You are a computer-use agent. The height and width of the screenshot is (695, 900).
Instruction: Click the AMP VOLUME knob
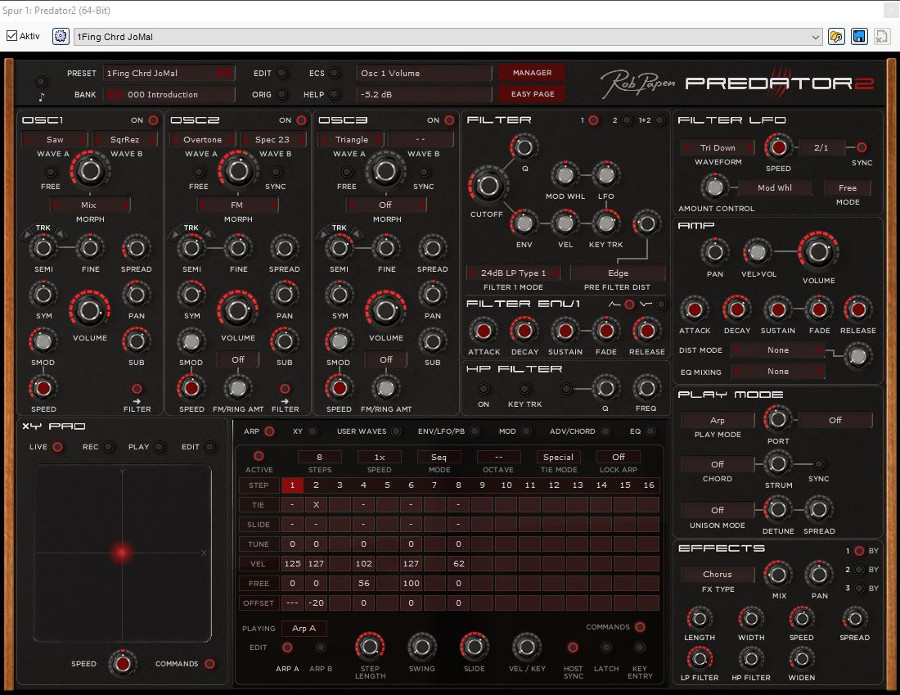pos(818,252)
